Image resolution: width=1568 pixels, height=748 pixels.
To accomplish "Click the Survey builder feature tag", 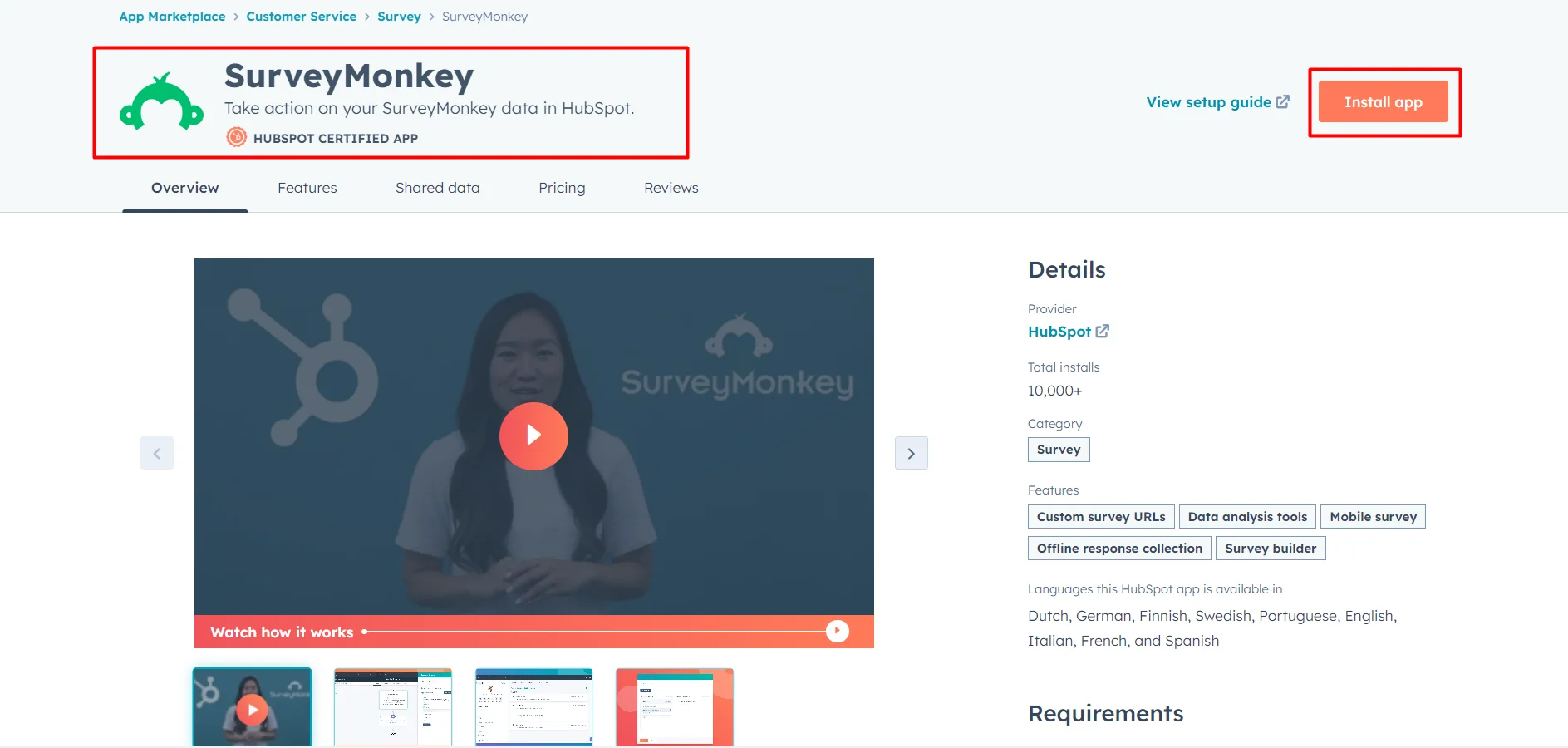I will (1271, 549).
